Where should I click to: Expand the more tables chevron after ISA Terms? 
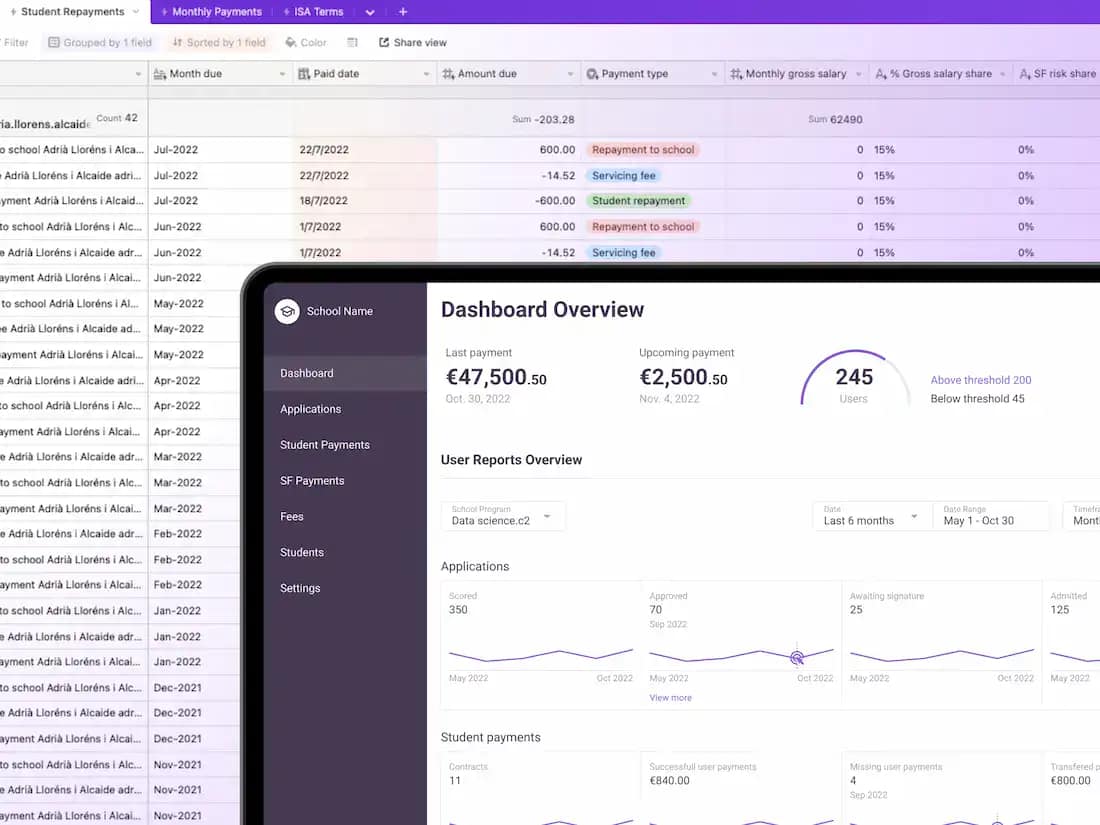[370, 12]
